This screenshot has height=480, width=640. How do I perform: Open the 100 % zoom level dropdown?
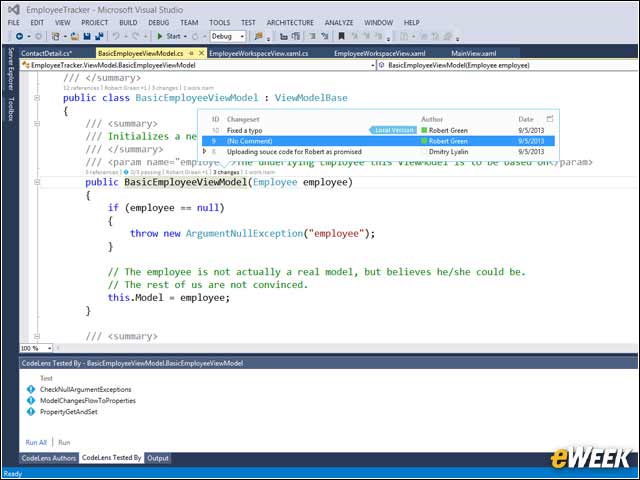point(49,348)
